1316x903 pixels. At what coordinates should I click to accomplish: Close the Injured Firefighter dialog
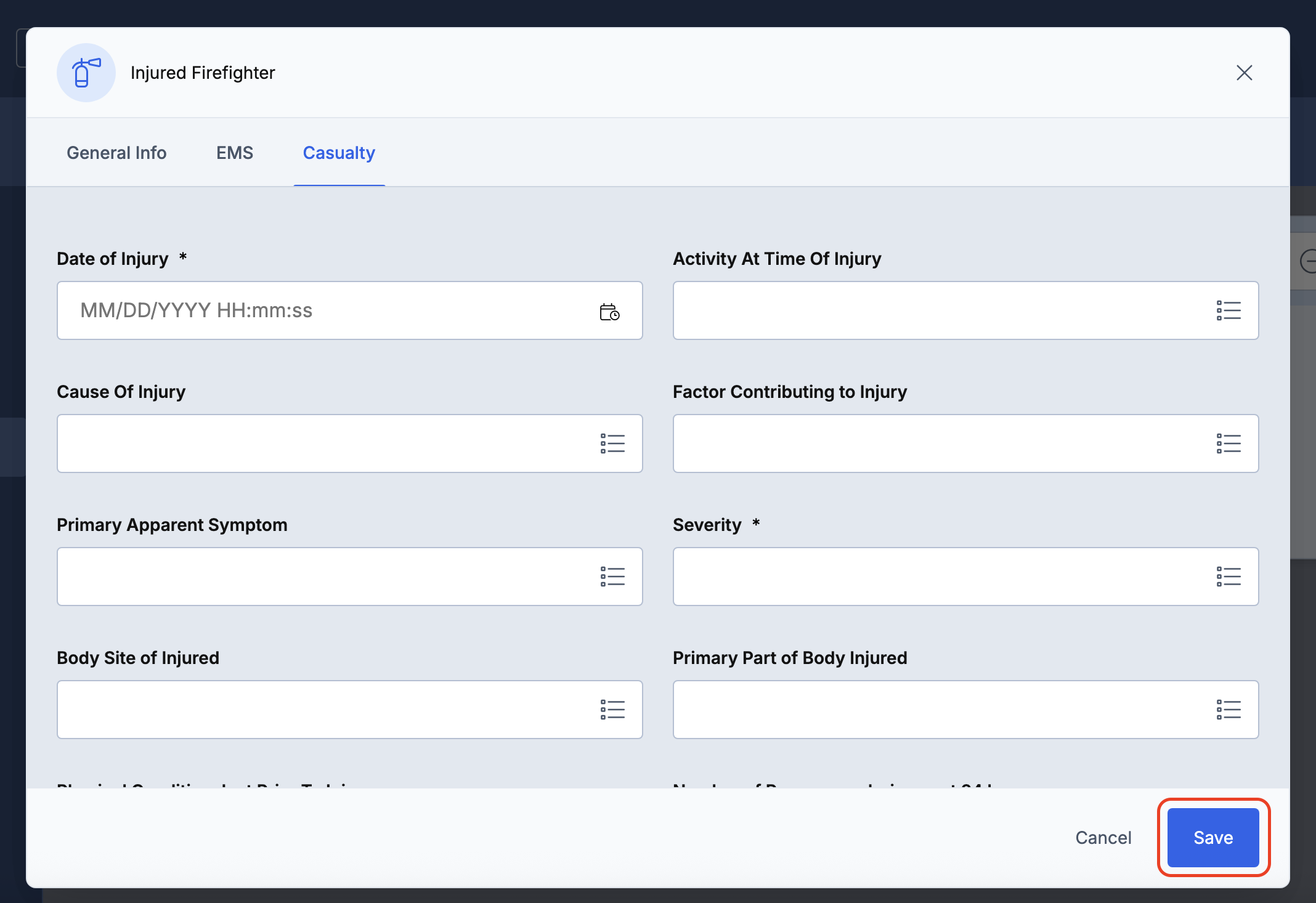click(x=1244, y=73)
